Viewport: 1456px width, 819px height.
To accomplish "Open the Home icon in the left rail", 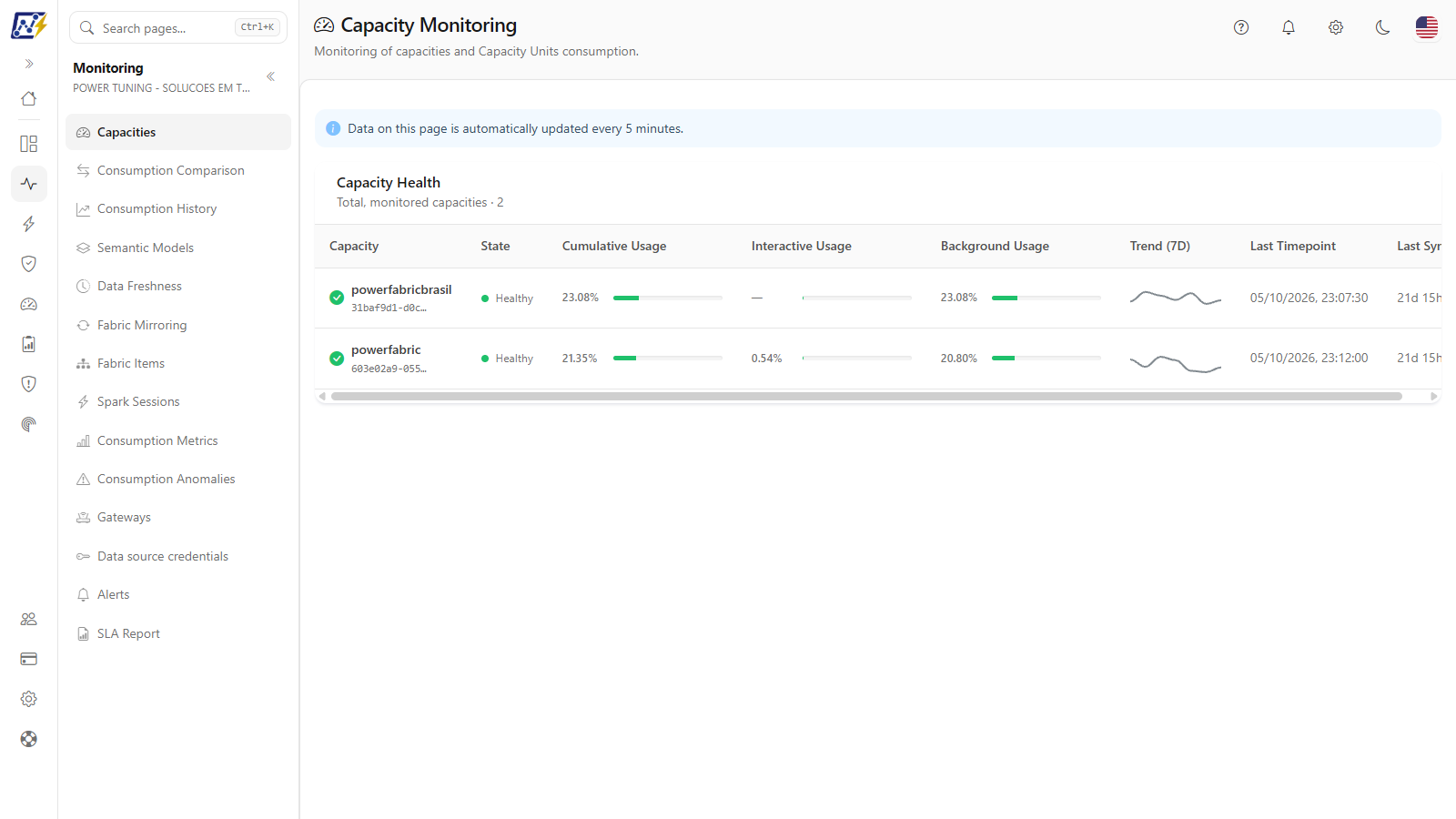I will pos(29,98).
